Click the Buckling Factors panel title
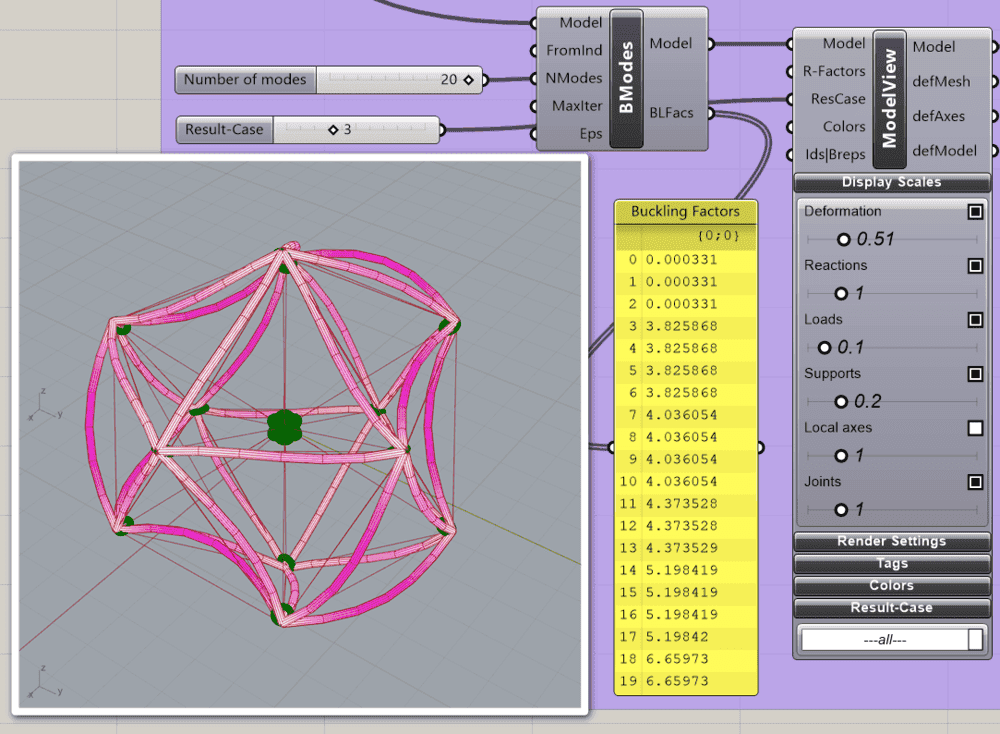Viewport: 1000px width, 734px height. tap(685, 211)
